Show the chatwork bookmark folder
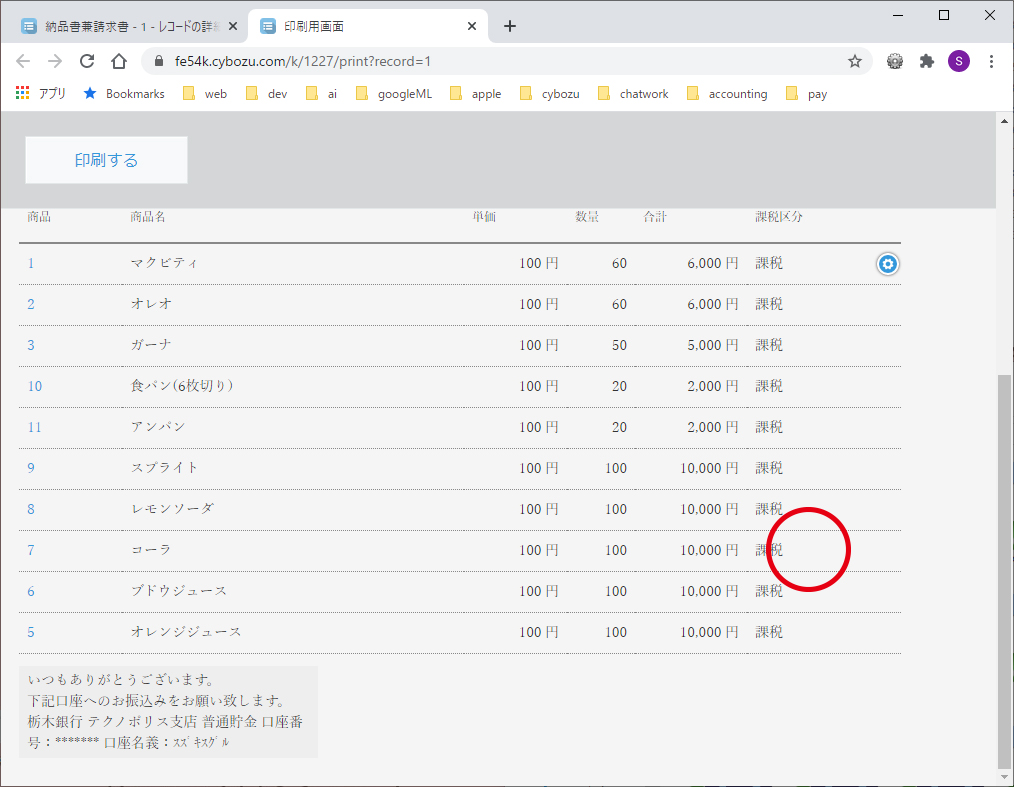Viewport: 1014px width, 787px height. coord(633,94)
